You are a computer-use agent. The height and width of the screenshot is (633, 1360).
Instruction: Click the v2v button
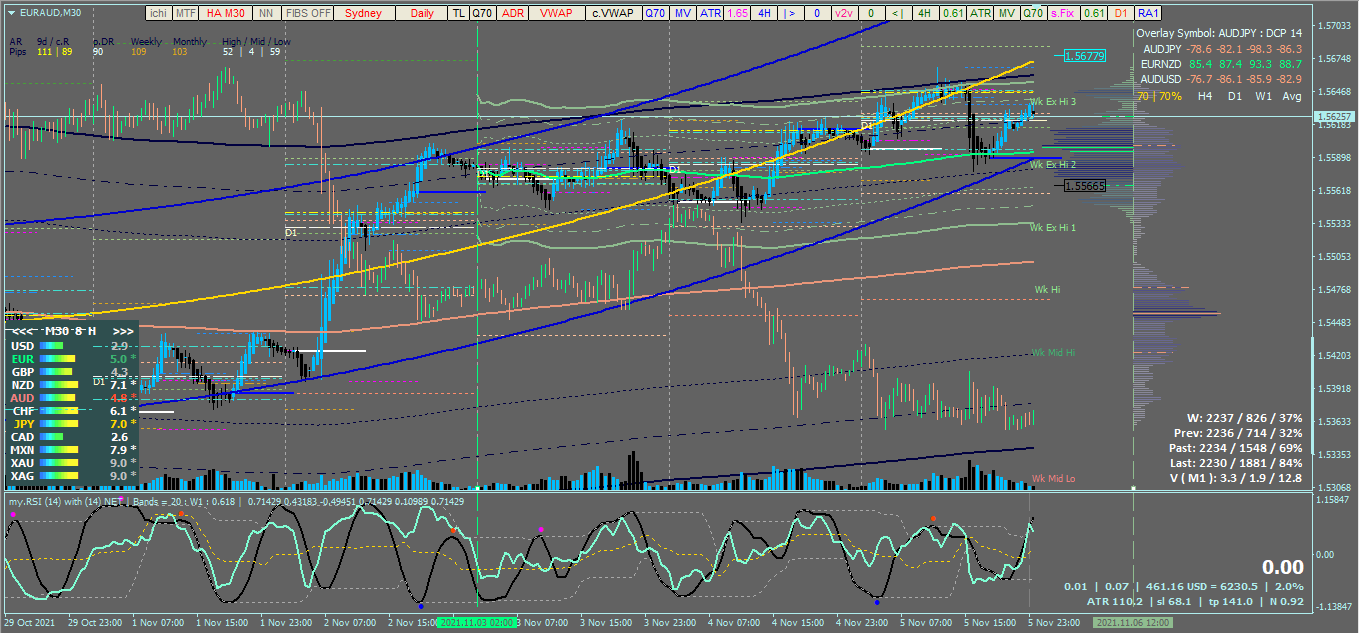[x=845, y=13]
